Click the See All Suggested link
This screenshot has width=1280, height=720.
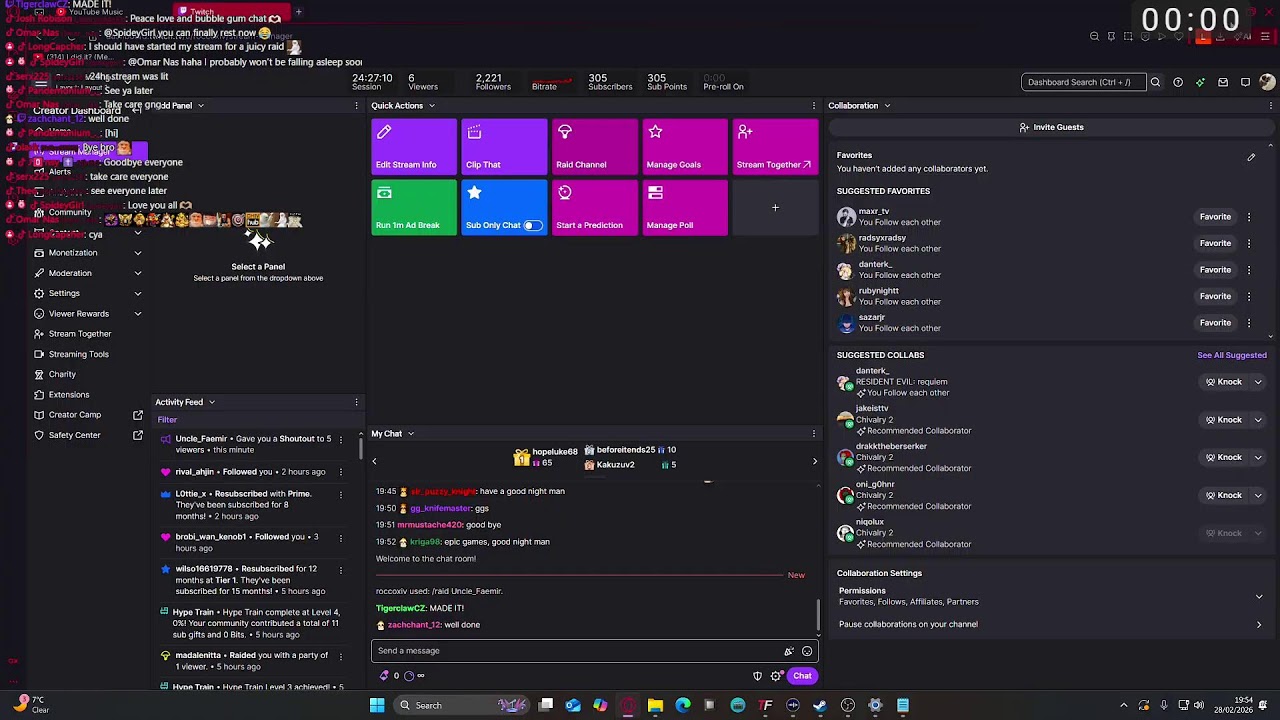point(1232,355)
